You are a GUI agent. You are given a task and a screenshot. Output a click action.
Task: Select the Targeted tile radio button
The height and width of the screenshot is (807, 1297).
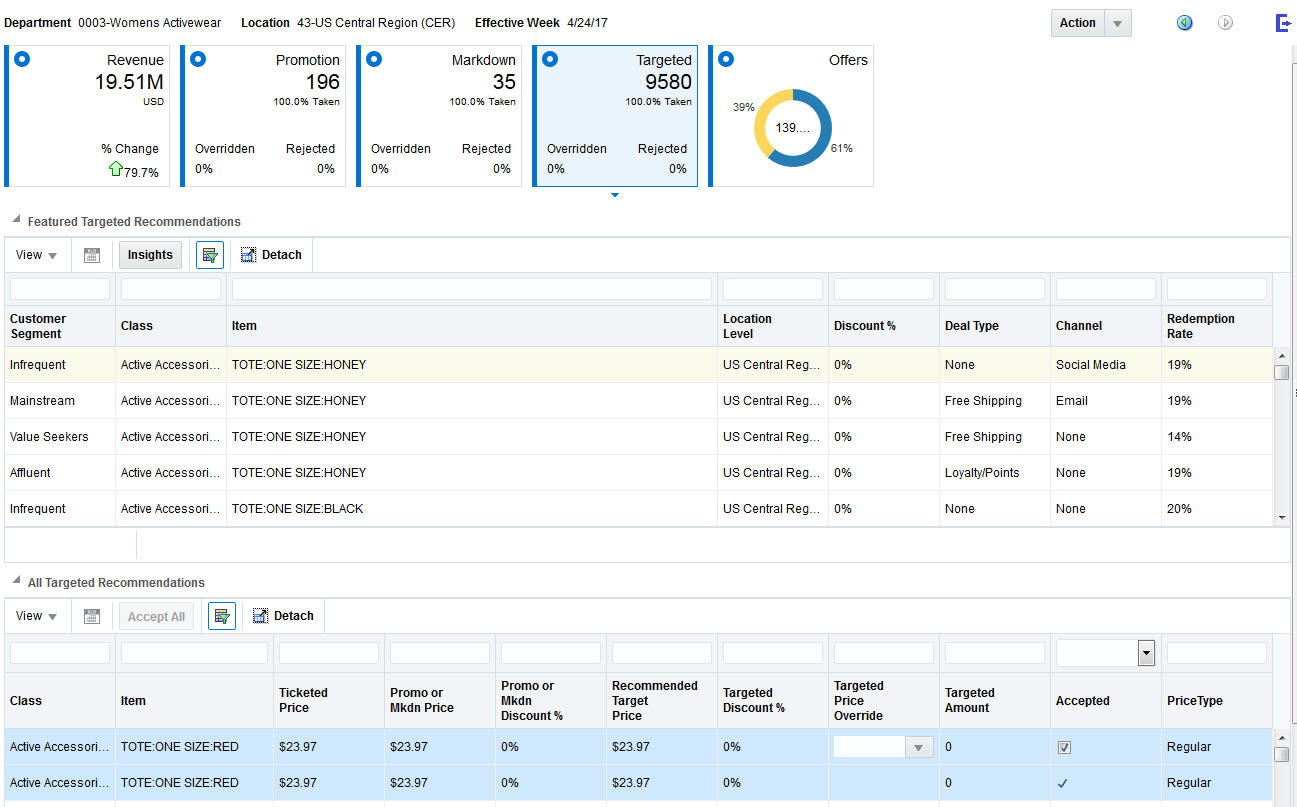[x=549, y=59]
